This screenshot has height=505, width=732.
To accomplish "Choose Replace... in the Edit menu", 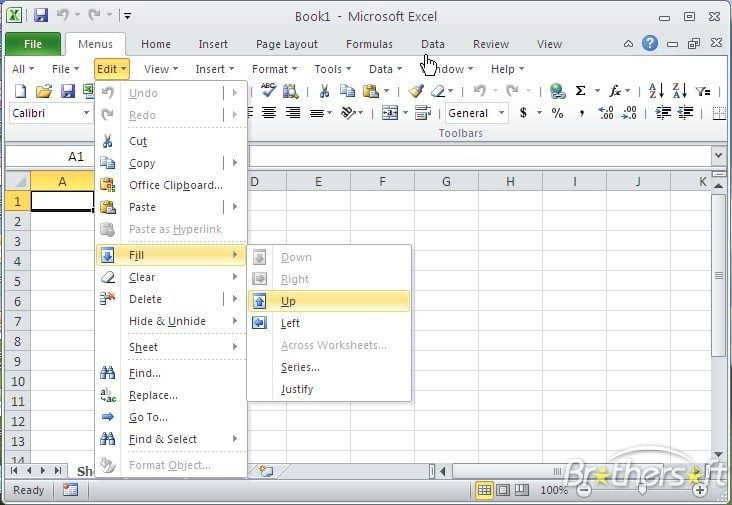I will [171, 395].
